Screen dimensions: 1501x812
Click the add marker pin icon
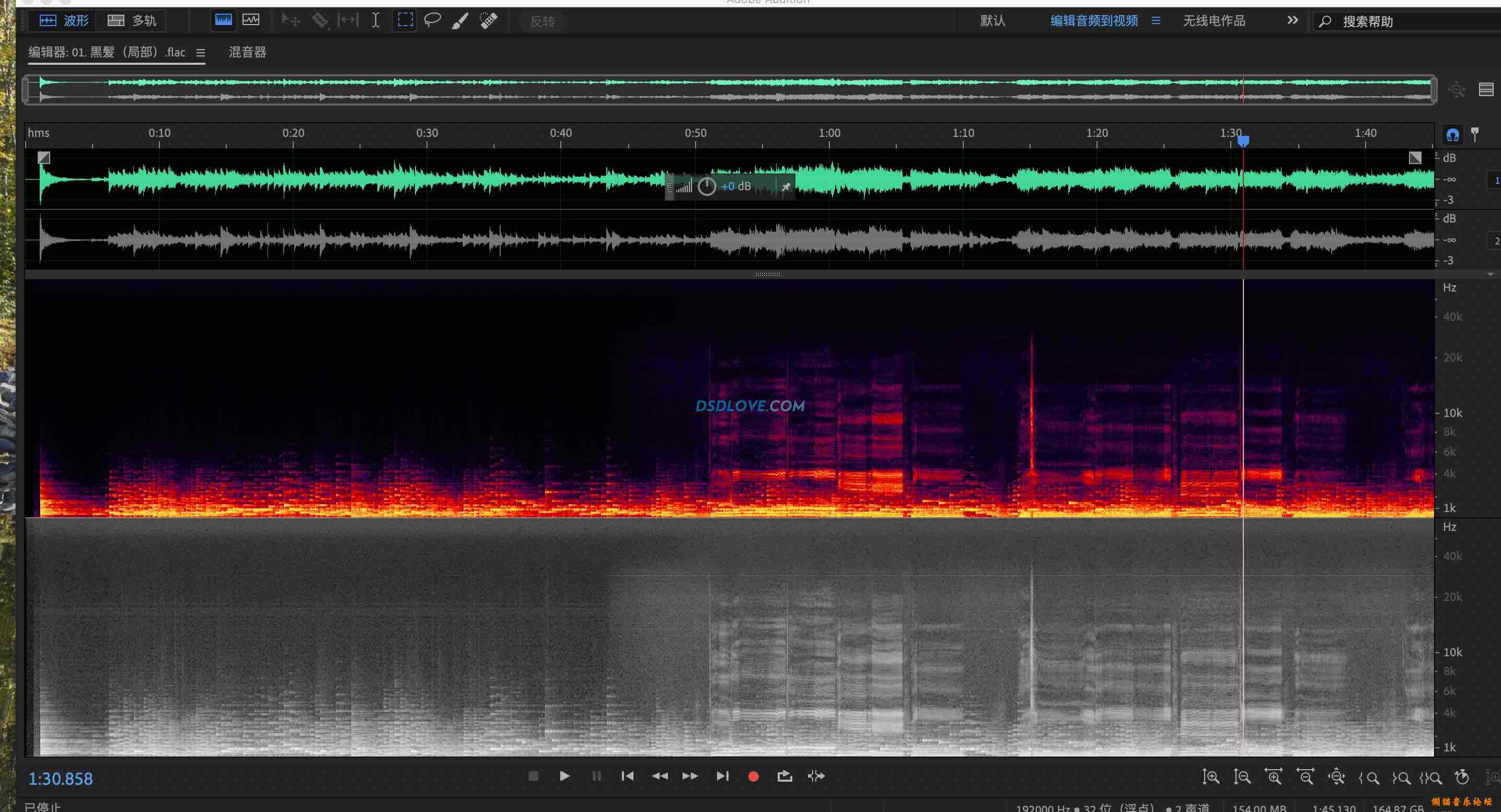[x=1475, y=135]
